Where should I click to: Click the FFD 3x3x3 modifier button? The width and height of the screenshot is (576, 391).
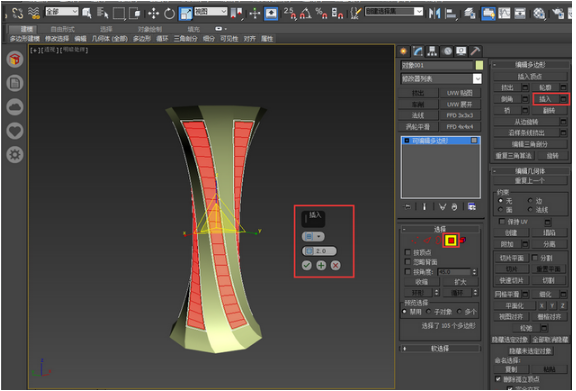pyautogui.click(x=460, y=116)
